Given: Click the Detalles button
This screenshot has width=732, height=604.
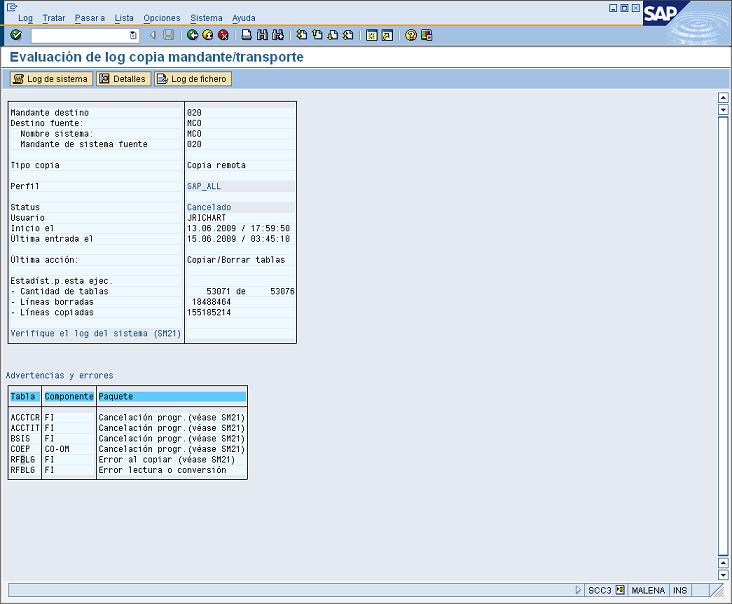Looking at the screenshot, I should (x=123, y=79).
